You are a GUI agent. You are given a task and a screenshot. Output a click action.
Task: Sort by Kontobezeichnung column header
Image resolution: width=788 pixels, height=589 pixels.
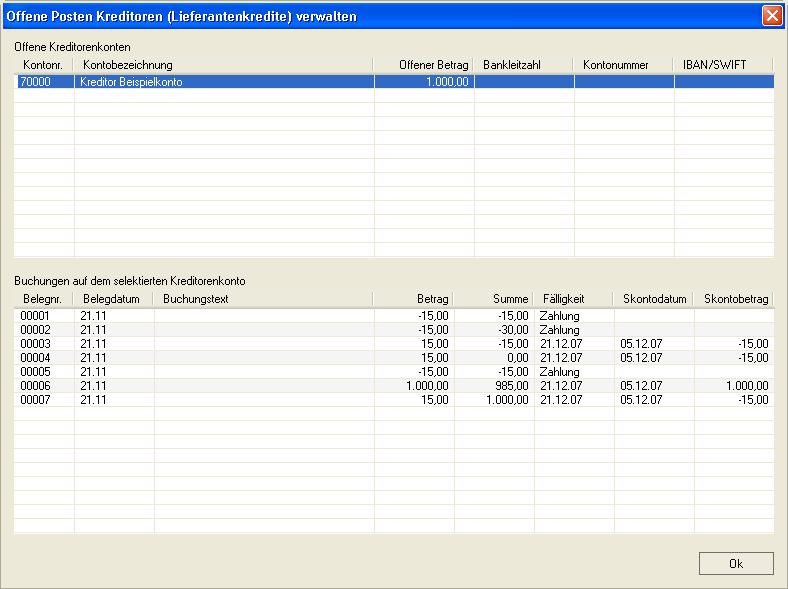tap(223, 64)
